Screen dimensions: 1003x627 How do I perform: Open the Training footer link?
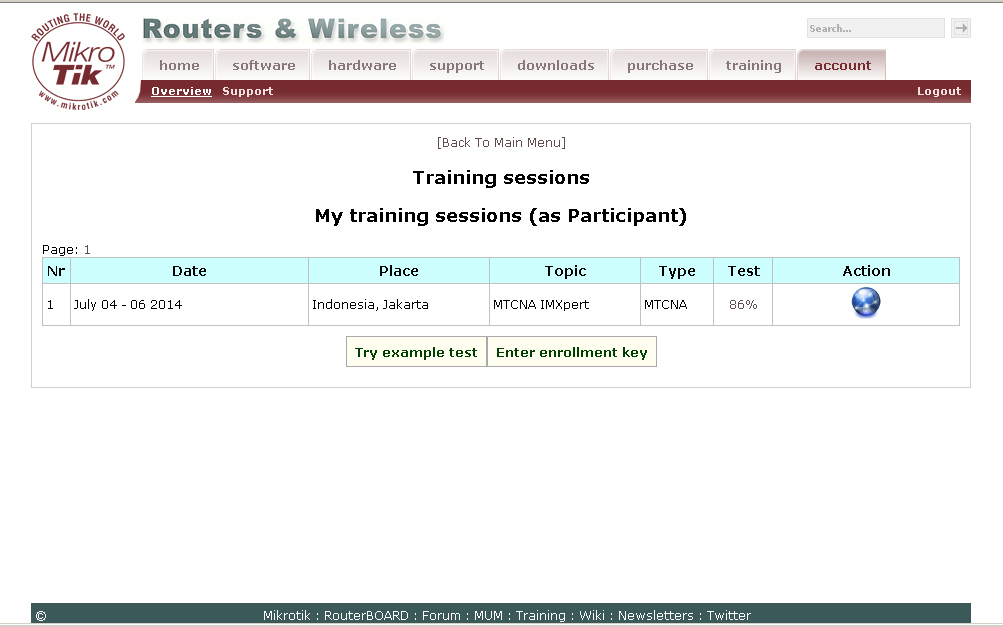pyautogui.click(x=541, y=615)
